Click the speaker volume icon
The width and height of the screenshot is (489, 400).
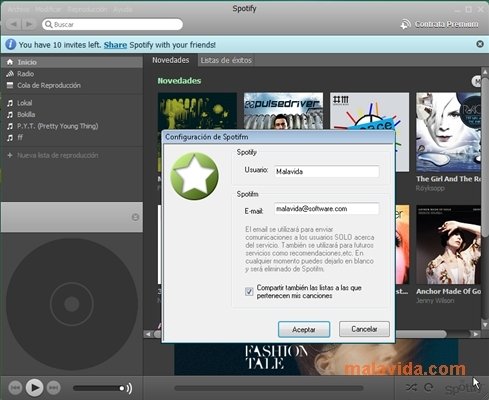(x=129, y=388)
